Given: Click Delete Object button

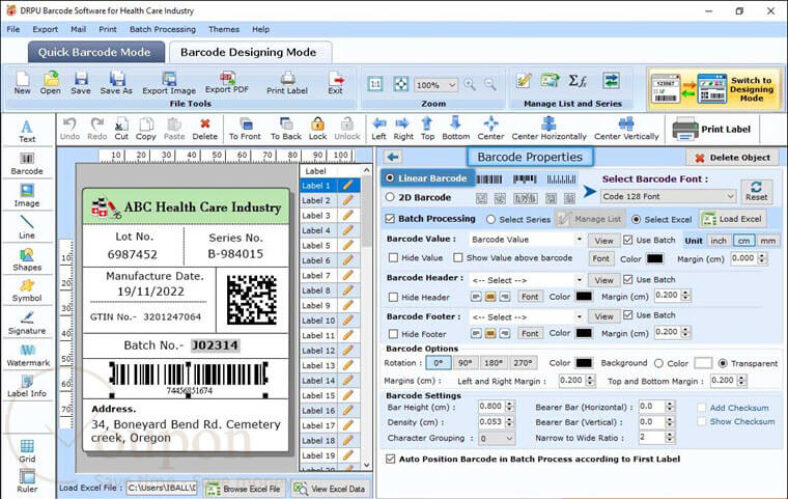Looking at the screenshot, I should 732,158.
